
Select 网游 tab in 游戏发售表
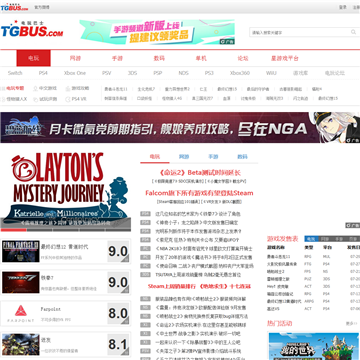[324, 239]
